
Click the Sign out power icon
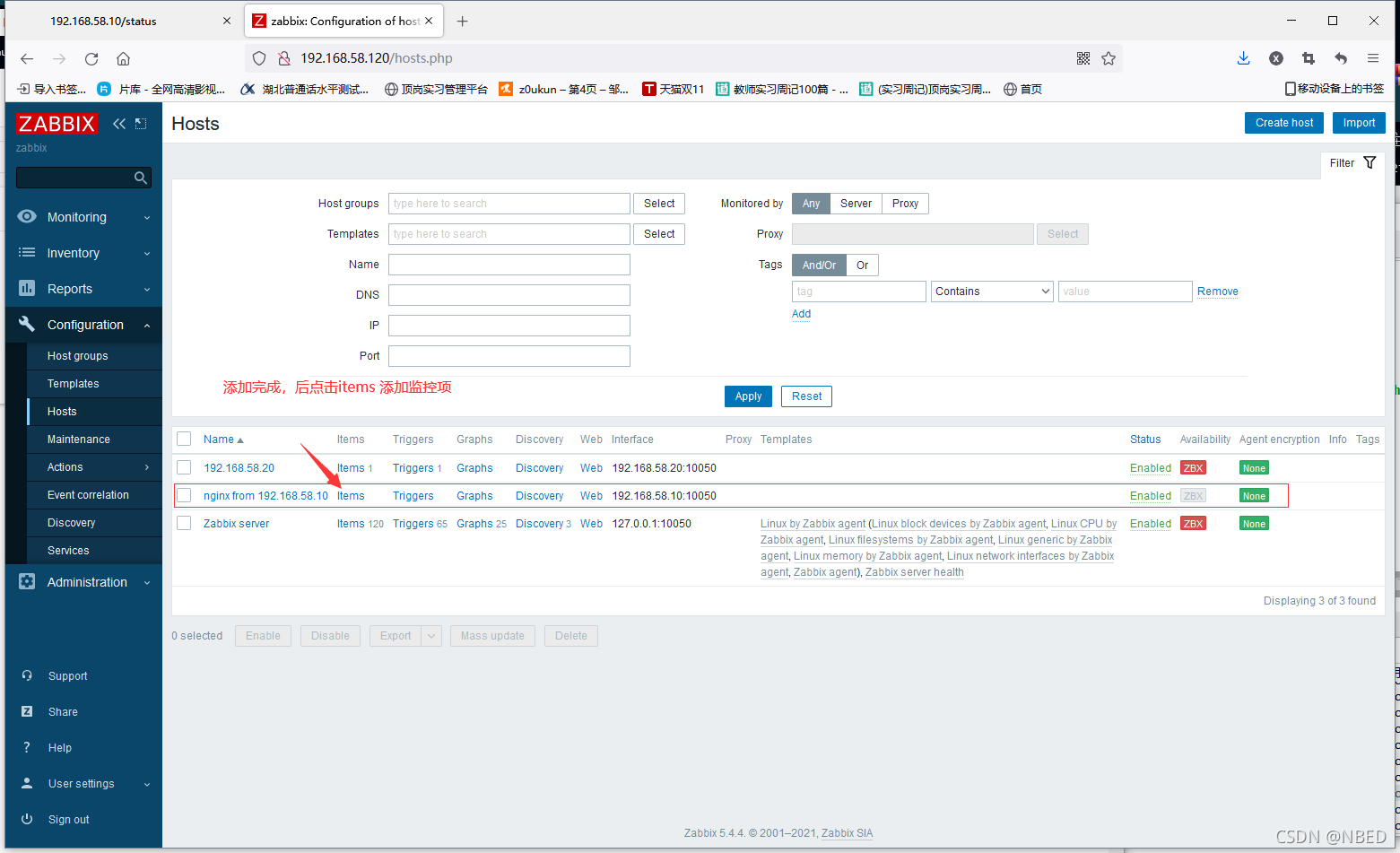tap(27, 819)
